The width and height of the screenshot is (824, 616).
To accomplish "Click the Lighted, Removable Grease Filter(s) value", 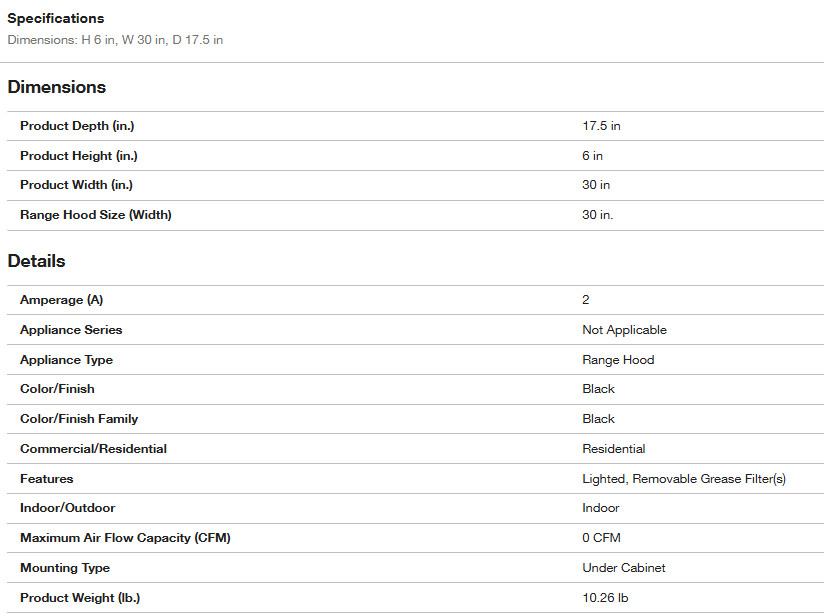I will (x=684, y=479).
